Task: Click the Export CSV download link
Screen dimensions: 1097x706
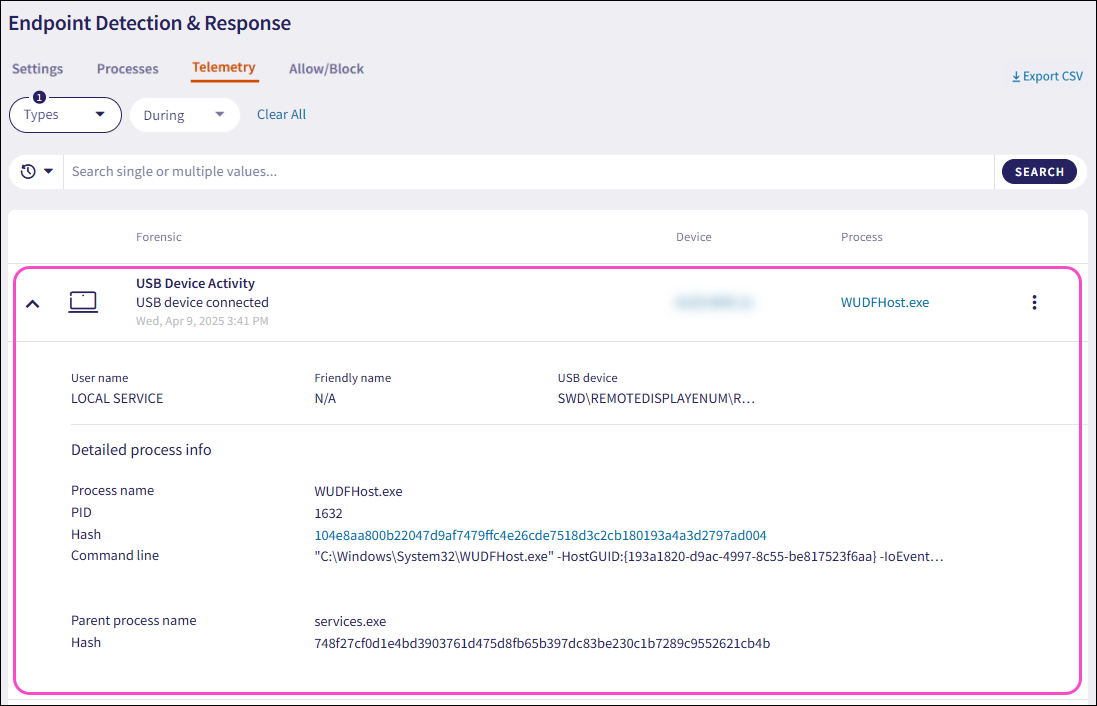Action: point(1047,76)
